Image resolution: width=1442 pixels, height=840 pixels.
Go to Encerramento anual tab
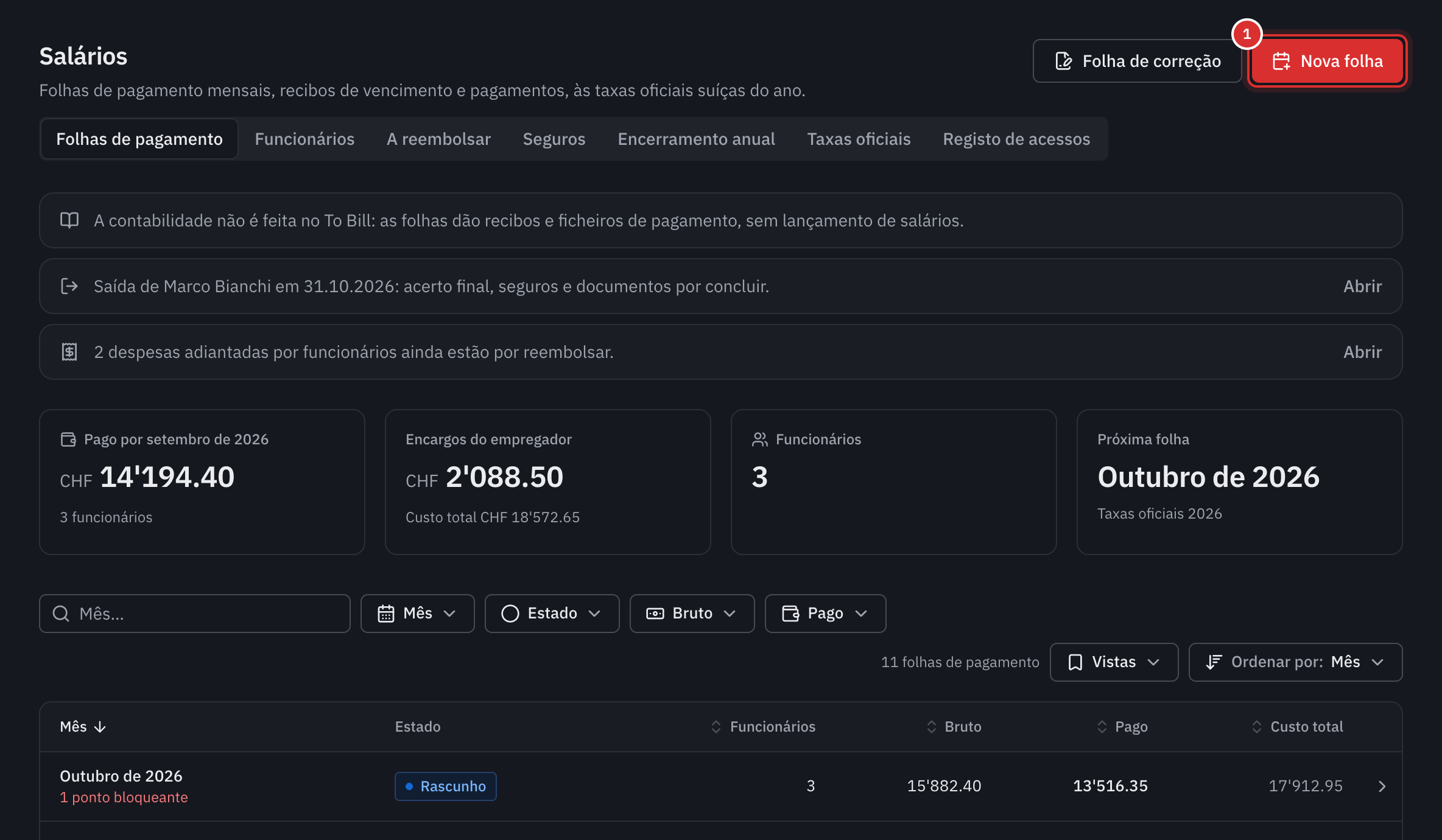coord(696,139)
